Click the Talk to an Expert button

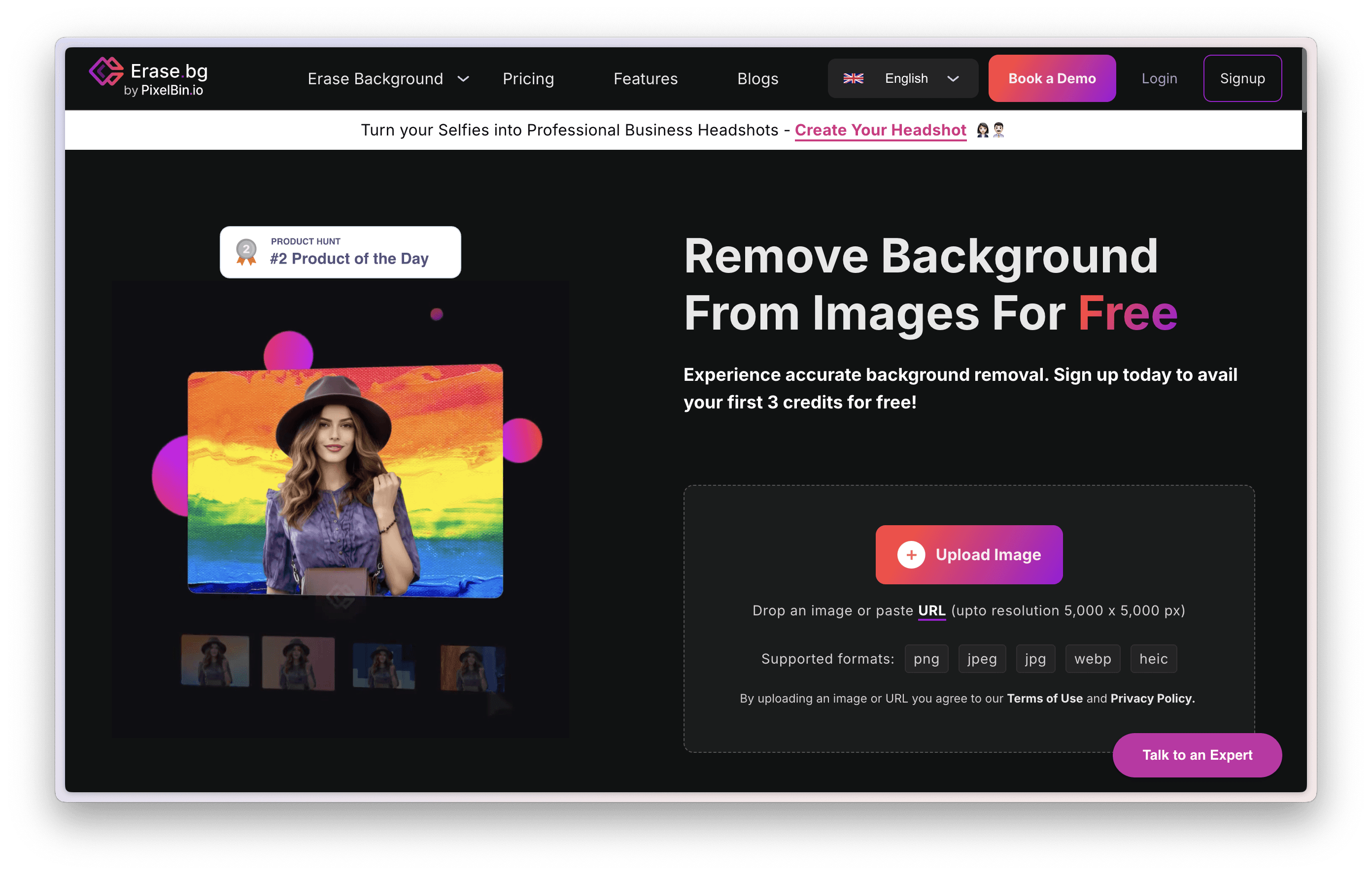[1197, 755]
